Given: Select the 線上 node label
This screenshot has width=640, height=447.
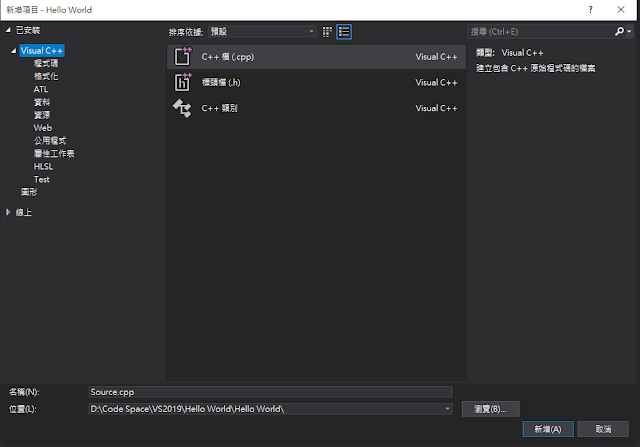Looking at the screenshot, I should (24, 212).
